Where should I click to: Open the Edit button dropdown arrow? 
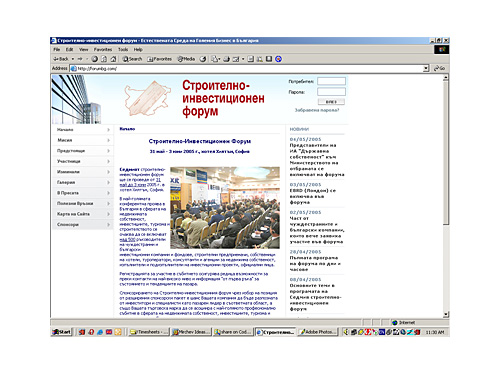pos(243,59)
